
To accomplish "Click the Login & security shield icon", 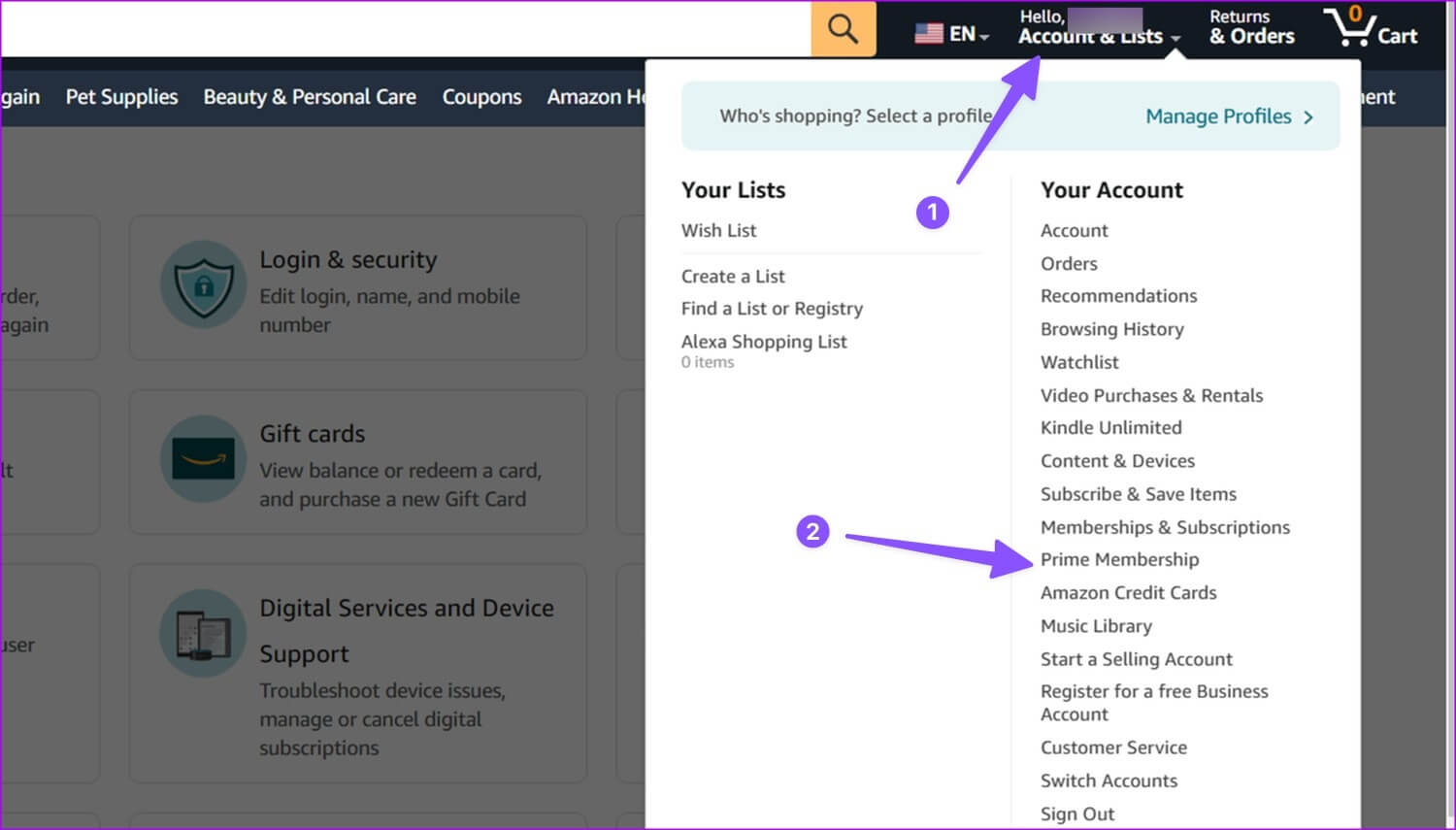I will point(204,285).
